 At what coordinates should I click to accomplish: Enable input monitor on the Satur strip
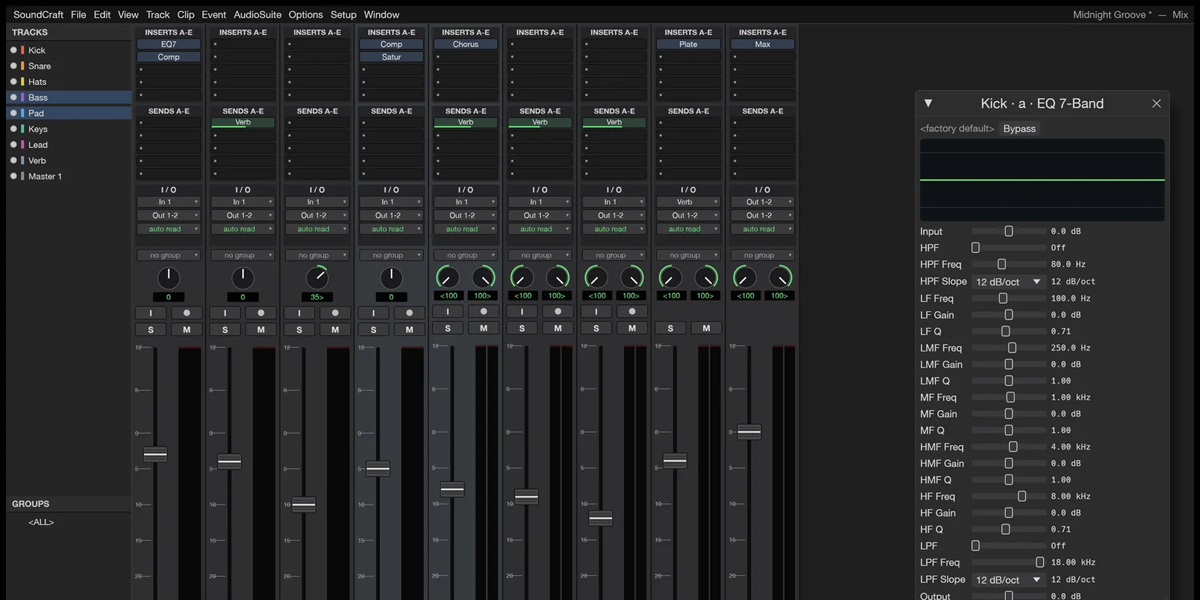373,313
